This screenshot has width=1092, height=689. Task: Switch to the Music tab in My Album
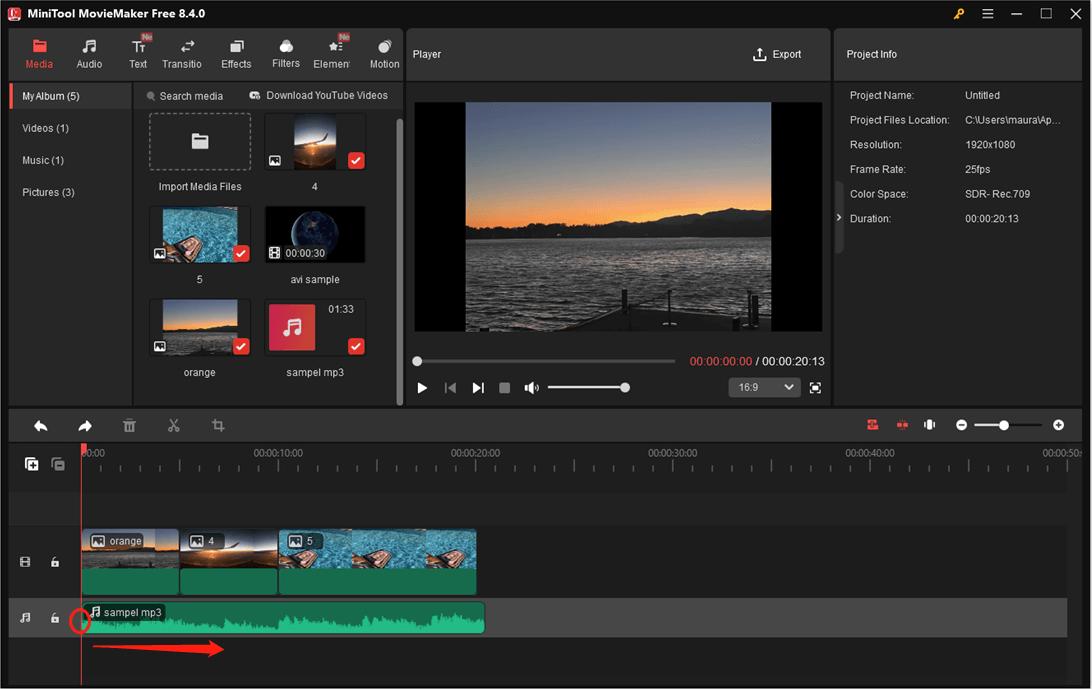(x=42, y=160)
